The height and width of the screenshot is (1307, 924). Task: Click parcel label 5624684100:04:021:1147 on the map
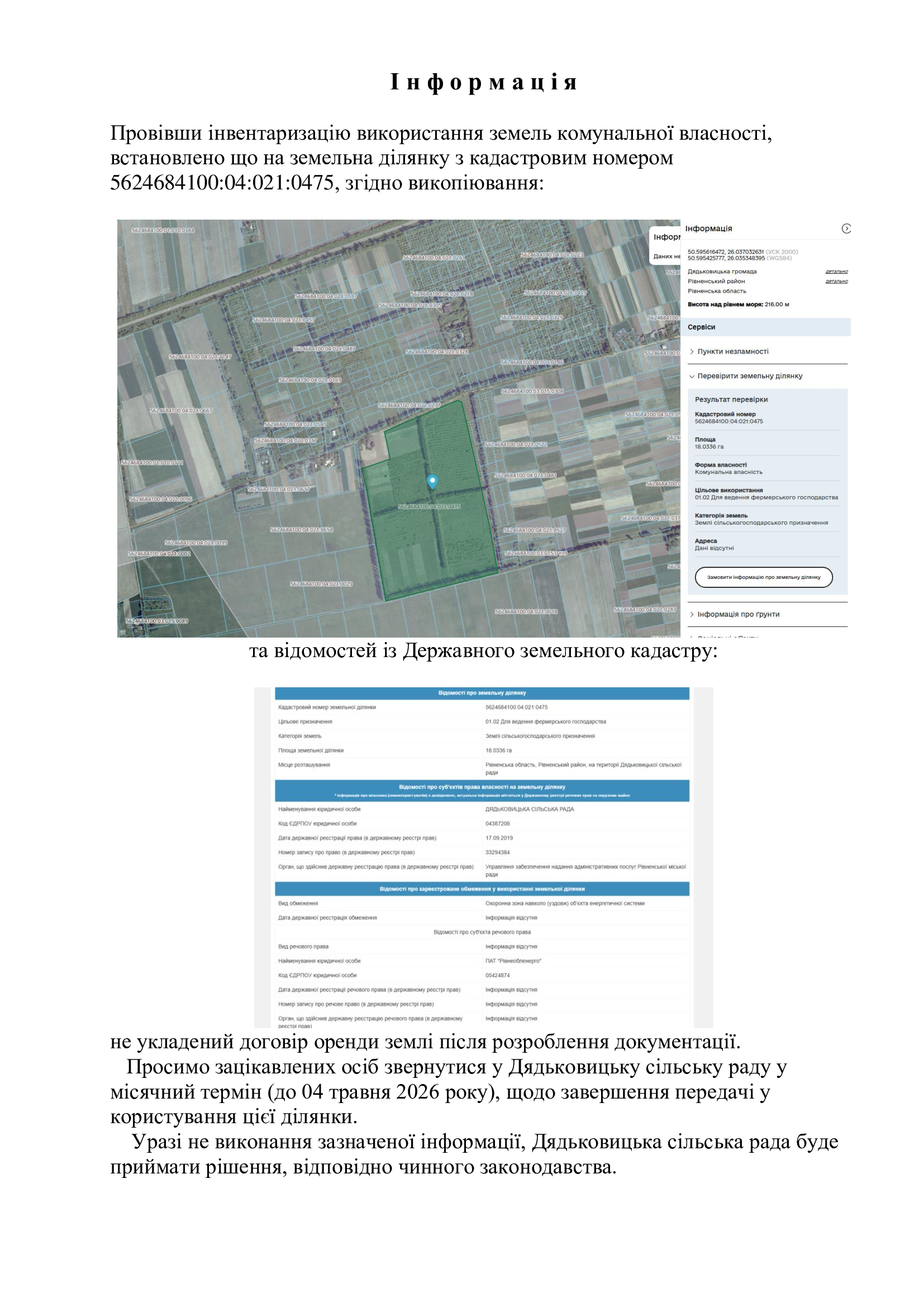coord(201,357)
